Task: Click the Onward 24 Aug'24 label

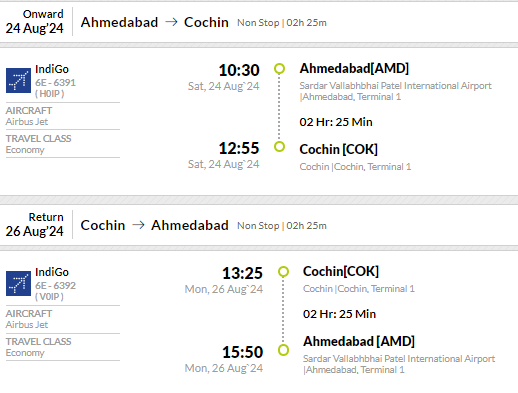Action: [x=35, y=21]
